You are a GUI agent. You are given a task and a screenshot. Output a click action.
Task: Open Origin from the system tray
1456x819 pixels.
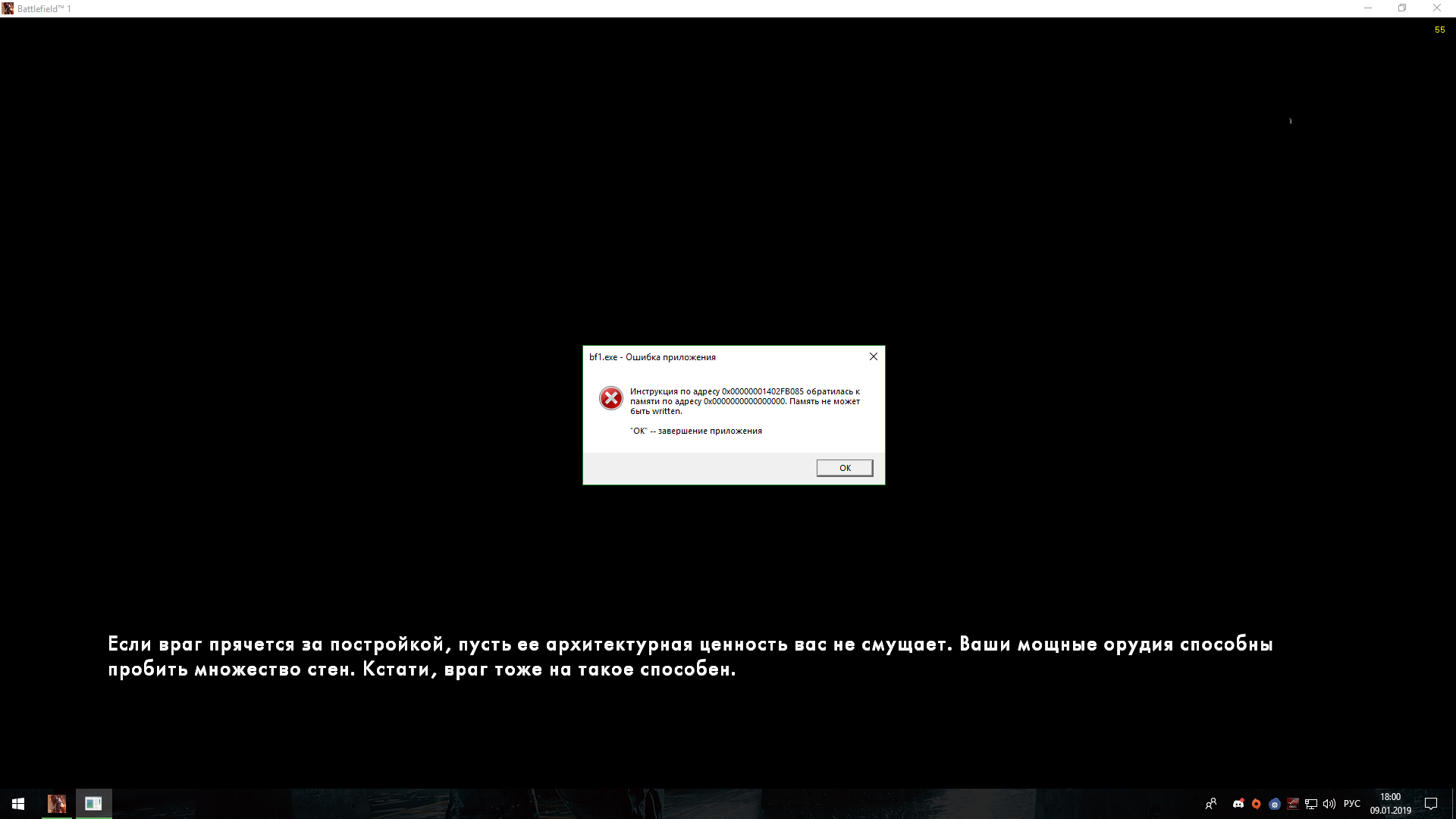click(1257, 804)
